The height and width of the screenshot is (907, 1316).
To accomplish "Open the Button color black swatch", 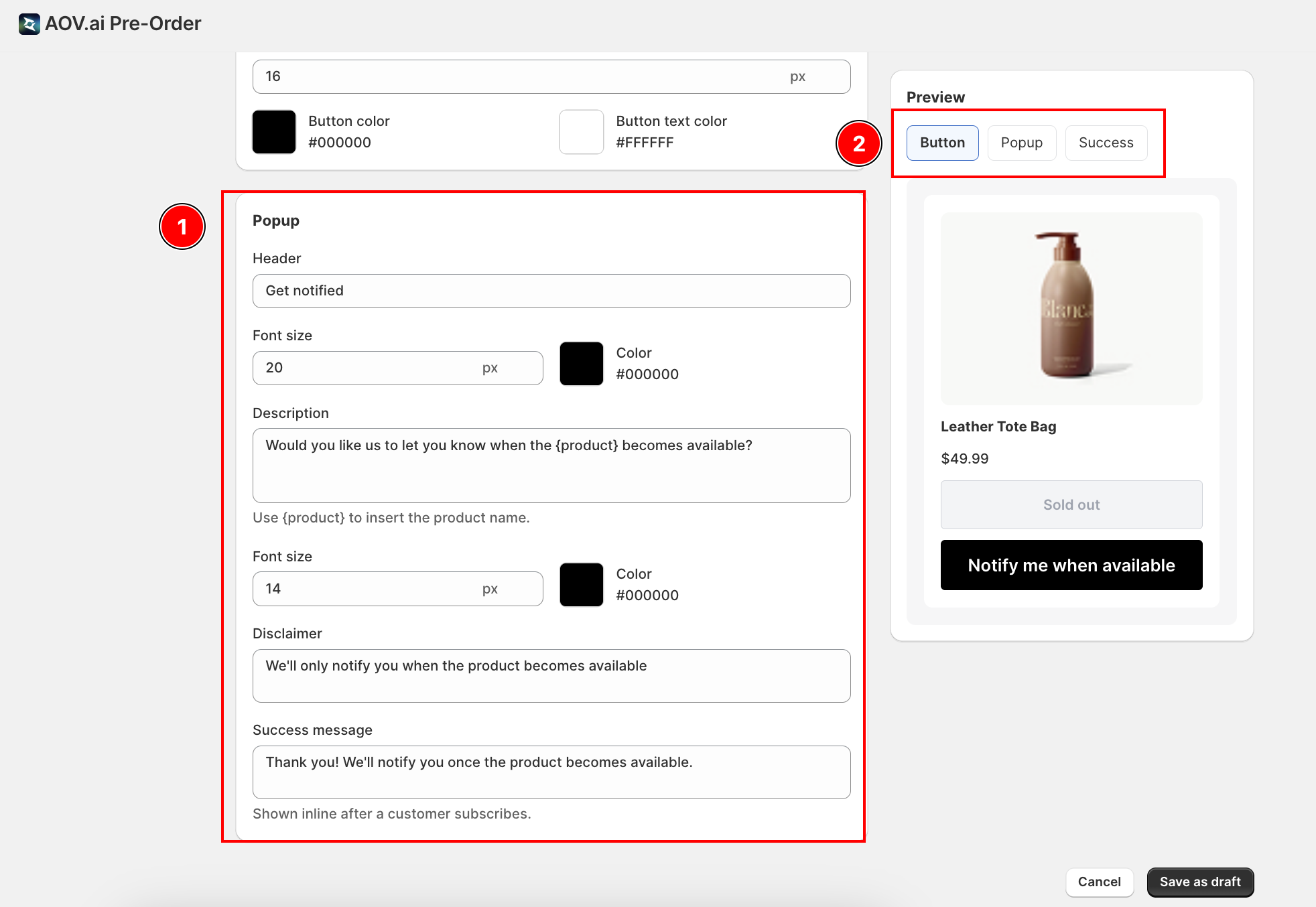I will (x=274, y=132).
